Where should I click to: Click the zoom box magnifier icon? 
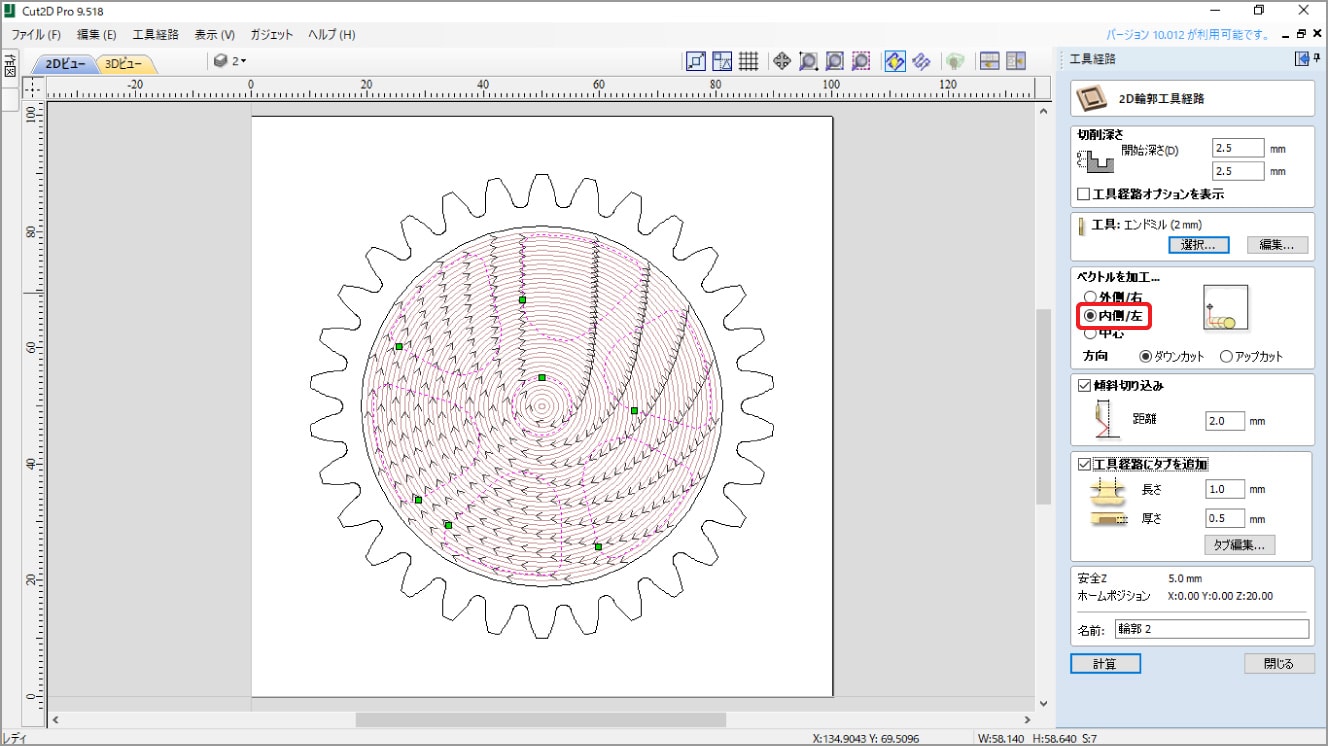(x=808, y=61)
